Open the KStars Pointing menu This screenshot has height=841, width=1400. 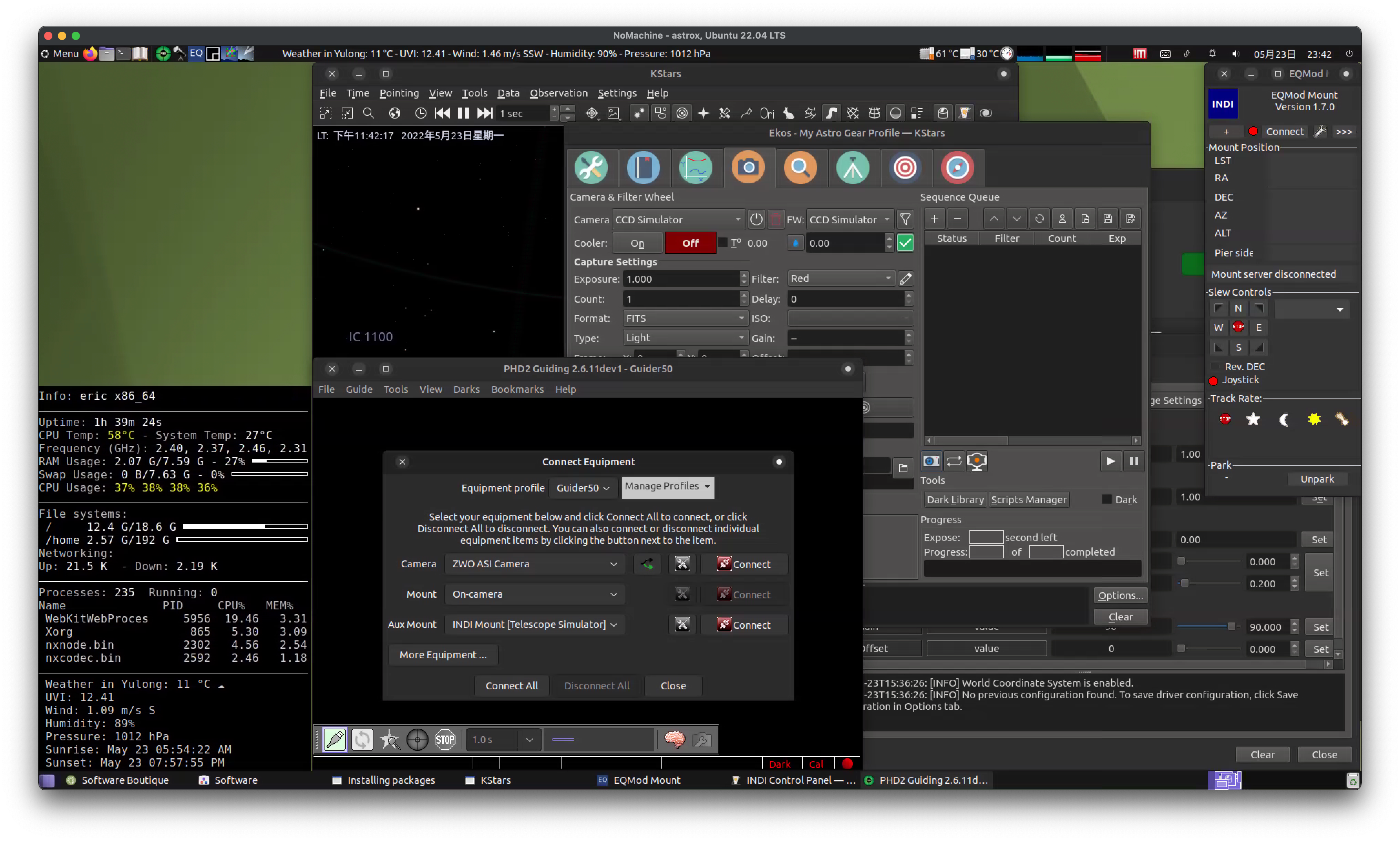399,93
